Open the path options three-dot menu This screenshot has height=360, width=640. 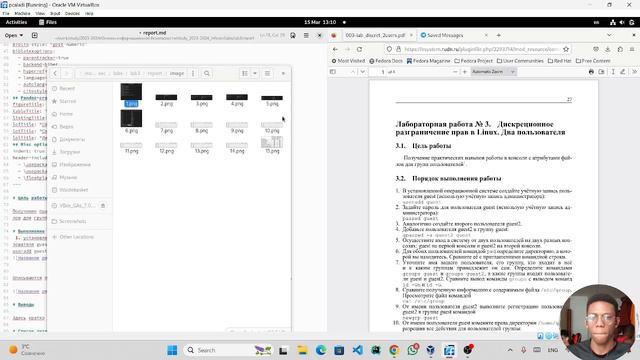pos(193,73)
